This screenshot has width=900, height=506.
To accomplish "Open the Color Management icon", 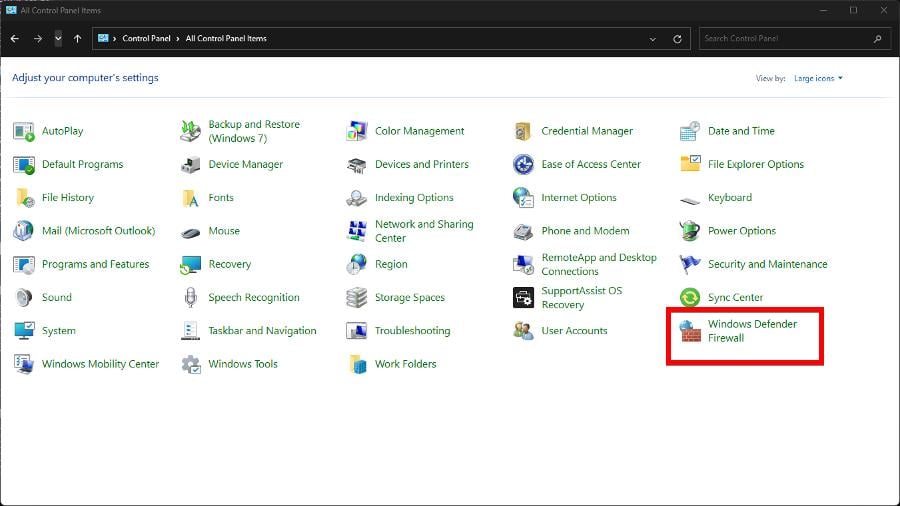I will pyautogui.click(x=356, y=131).
